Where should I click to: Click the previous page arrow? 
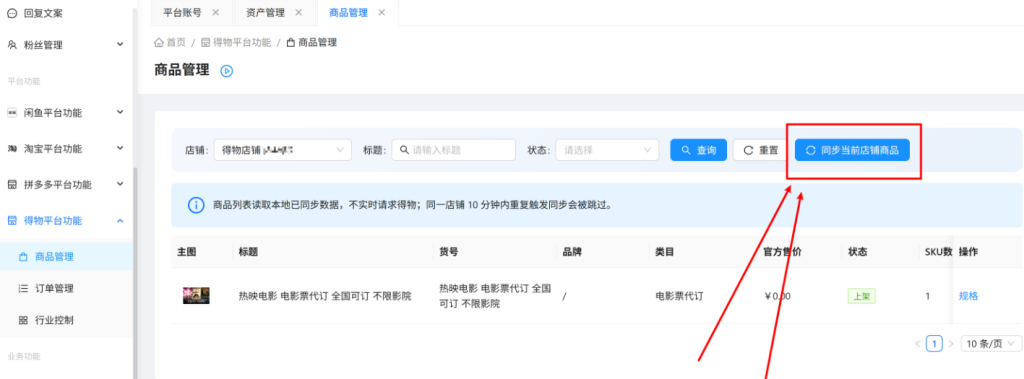pos(918,344)
